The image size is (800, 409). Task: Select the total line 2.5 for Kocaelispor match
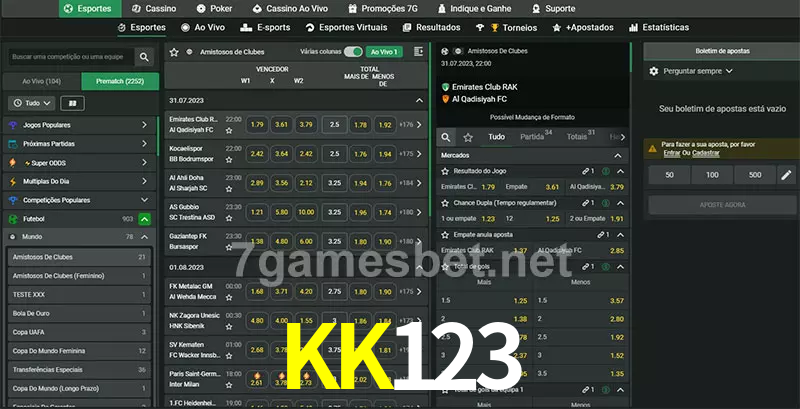point(335,154)
